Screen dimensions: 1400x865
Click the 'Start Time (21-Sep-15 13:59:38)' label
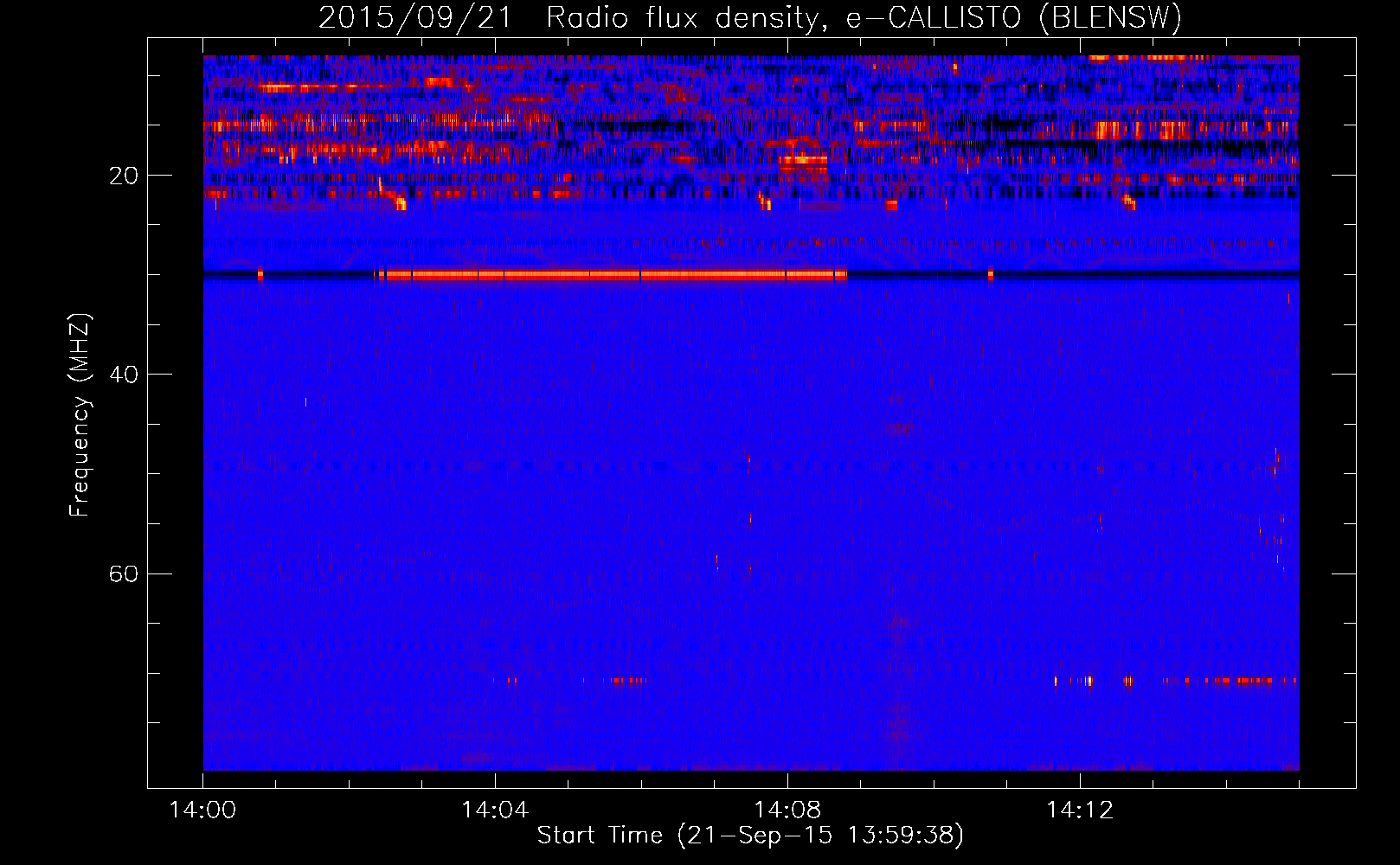pyautogui.click(x=750, y=836)
